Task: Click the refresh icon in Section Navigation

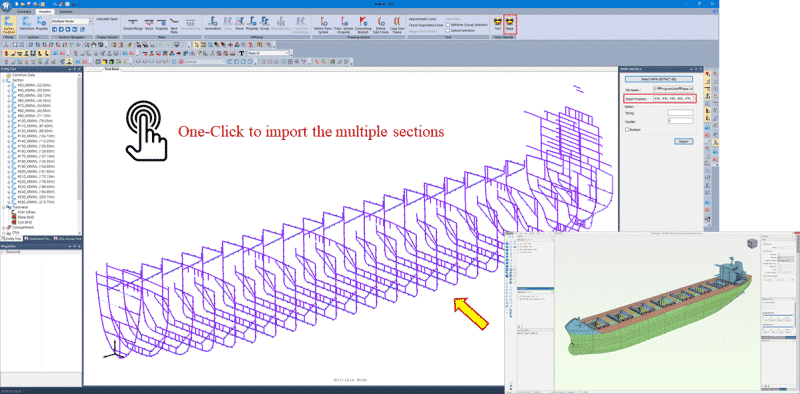Action: point(82,30)
